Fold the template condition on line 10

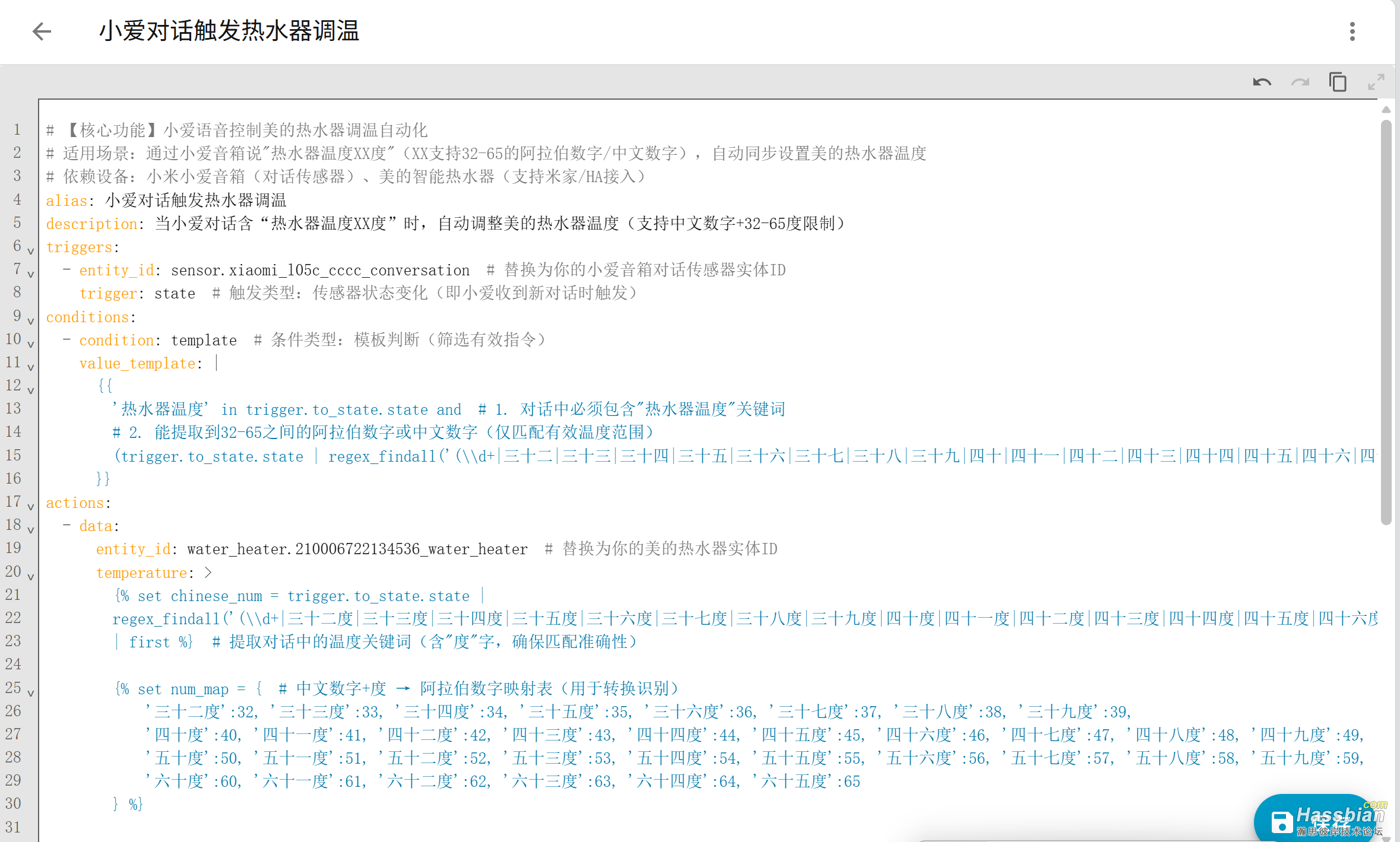(30, 344)
